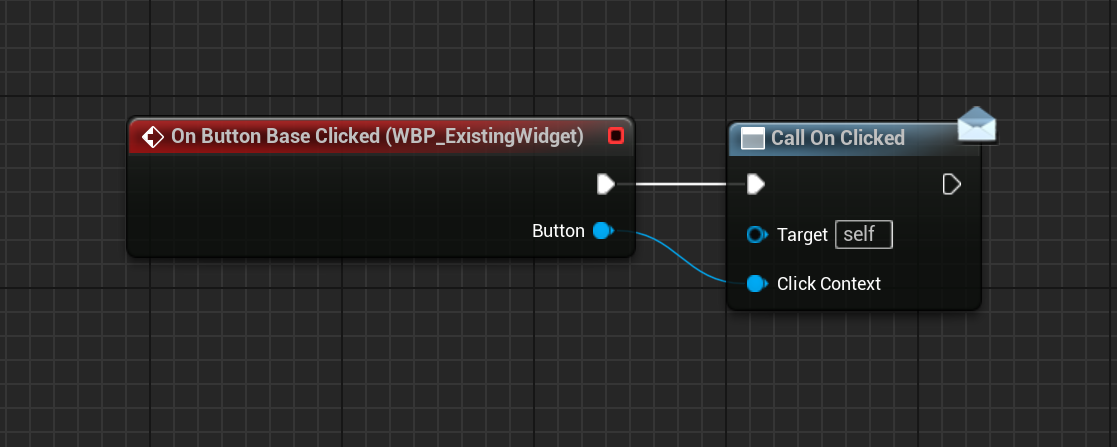Click the blue wire from Button to Click Context

click(680, 257)
